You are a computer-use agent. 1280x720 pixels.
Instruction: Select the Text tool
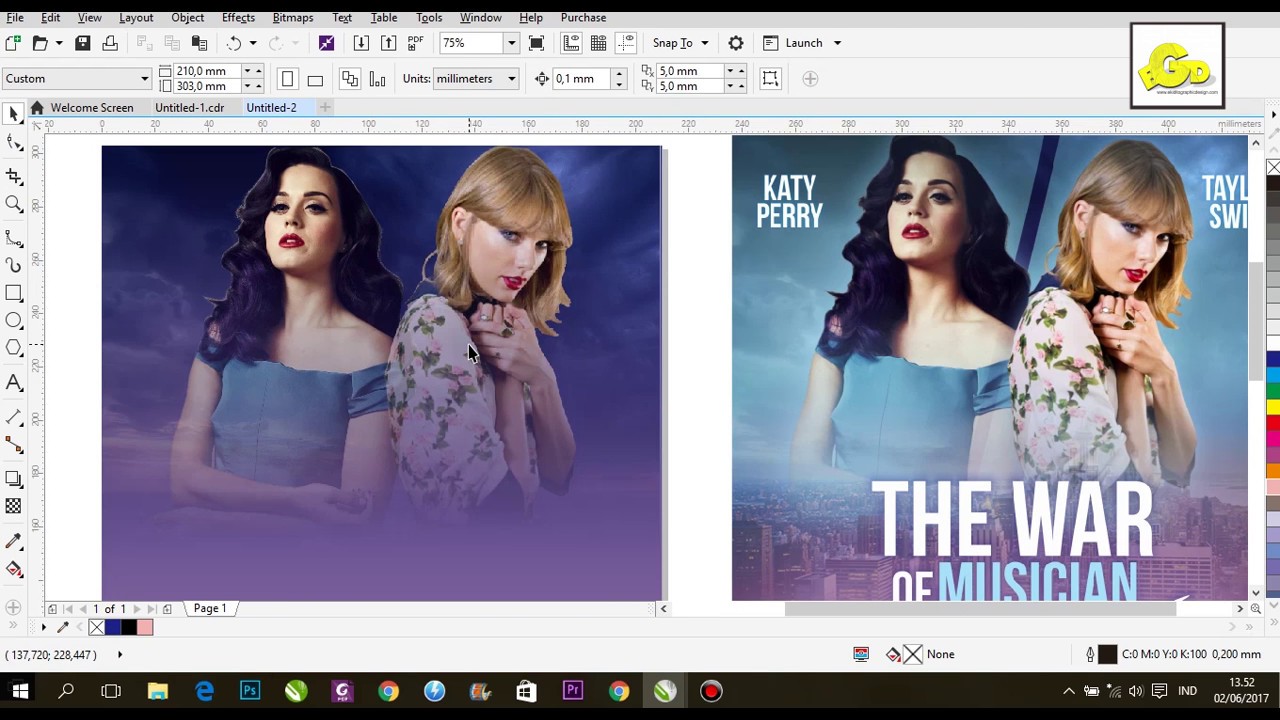(x=14, y=382)
